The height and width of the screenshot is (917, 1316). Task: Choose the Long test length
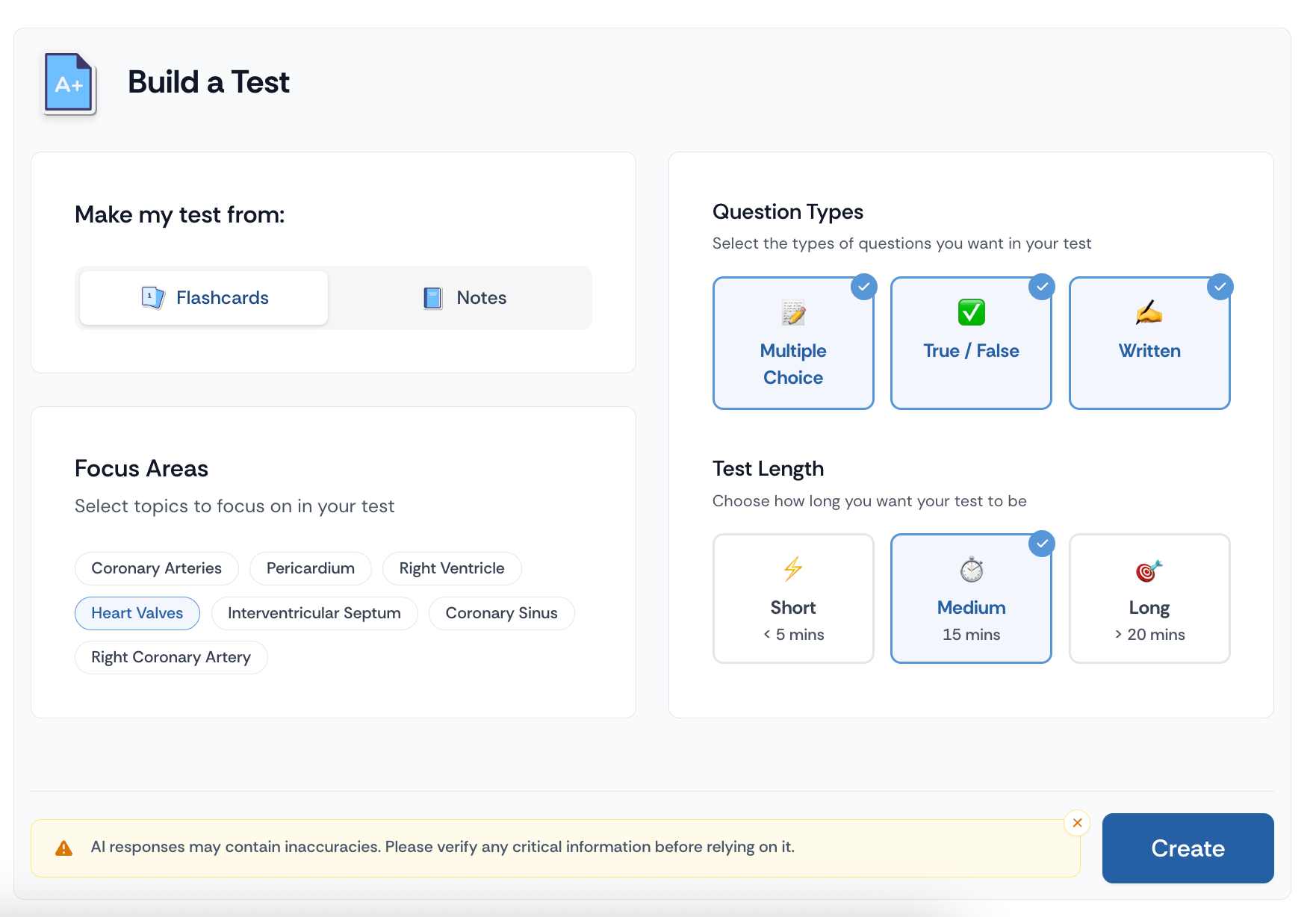(x=1149, y=598)
